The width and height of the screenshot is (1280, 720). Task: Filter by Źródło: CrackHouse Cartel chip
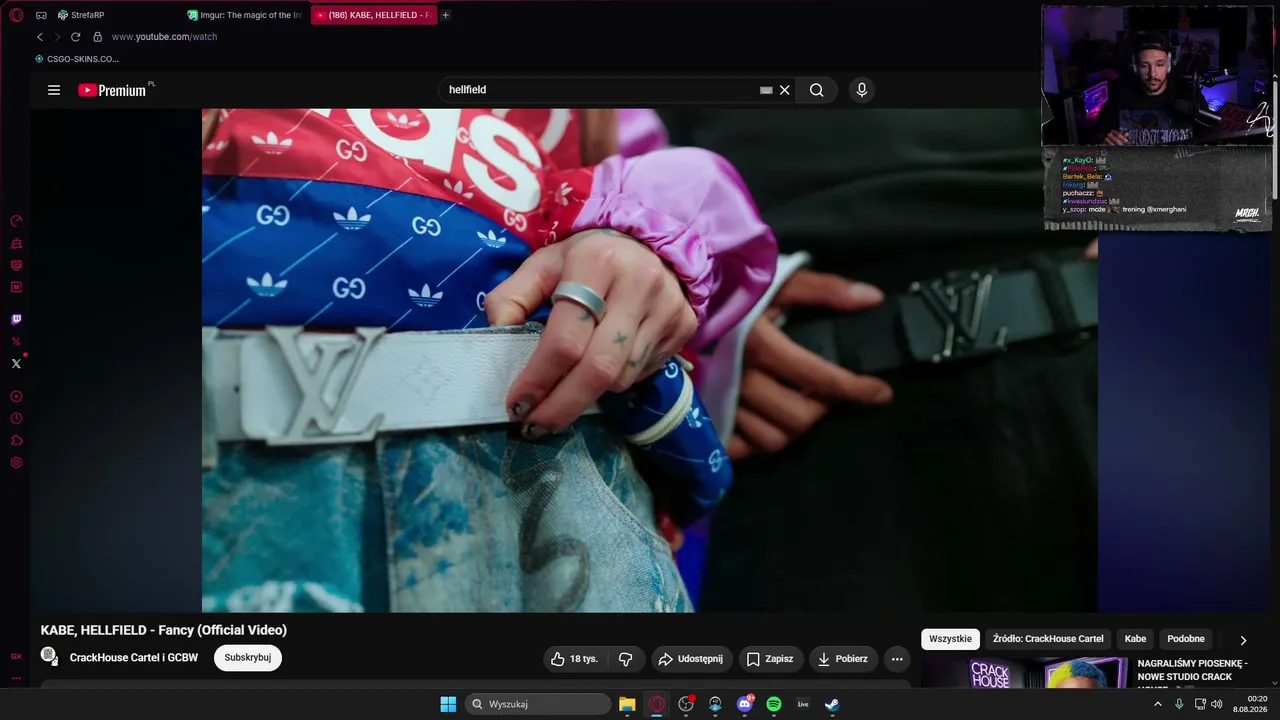(1048, 639)
